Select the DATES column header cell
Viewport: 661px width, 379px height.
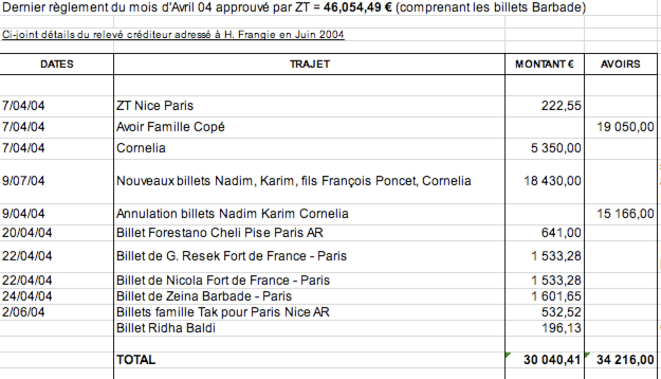[x=56, y=64]
